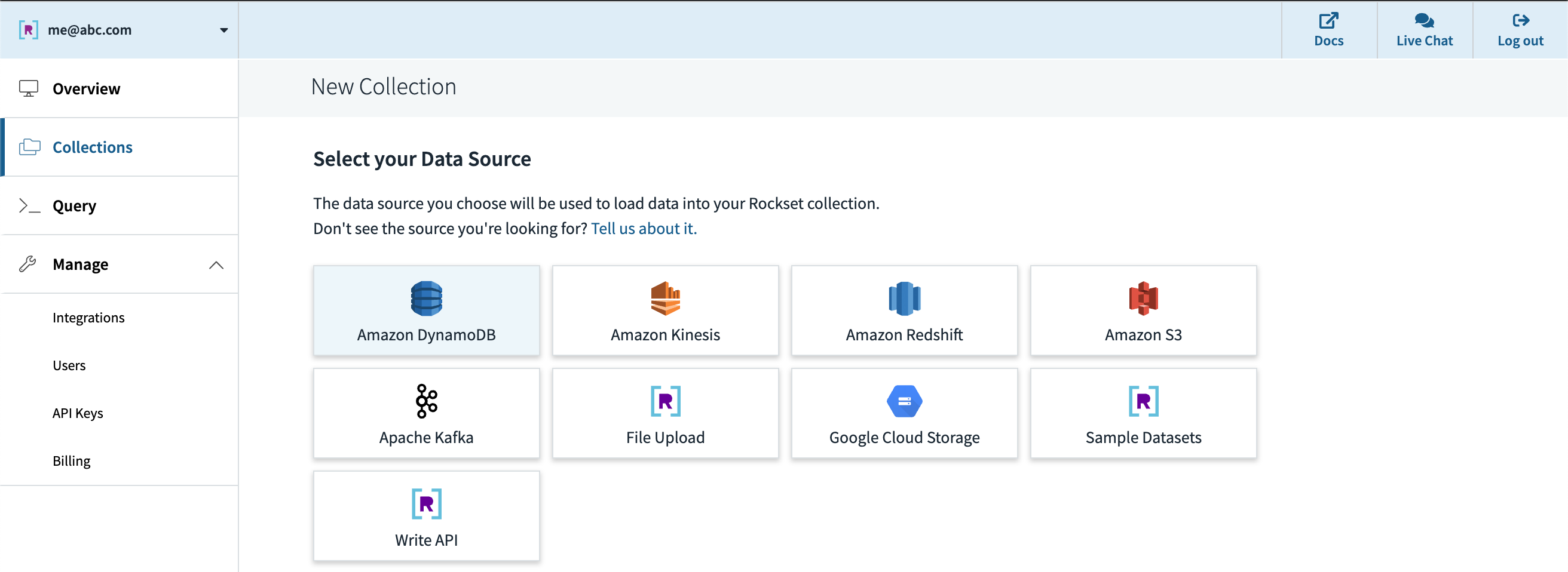Choose the Amazon DynamoDB label
Screen dimensions: 1568x572
(x=426, y=335)
